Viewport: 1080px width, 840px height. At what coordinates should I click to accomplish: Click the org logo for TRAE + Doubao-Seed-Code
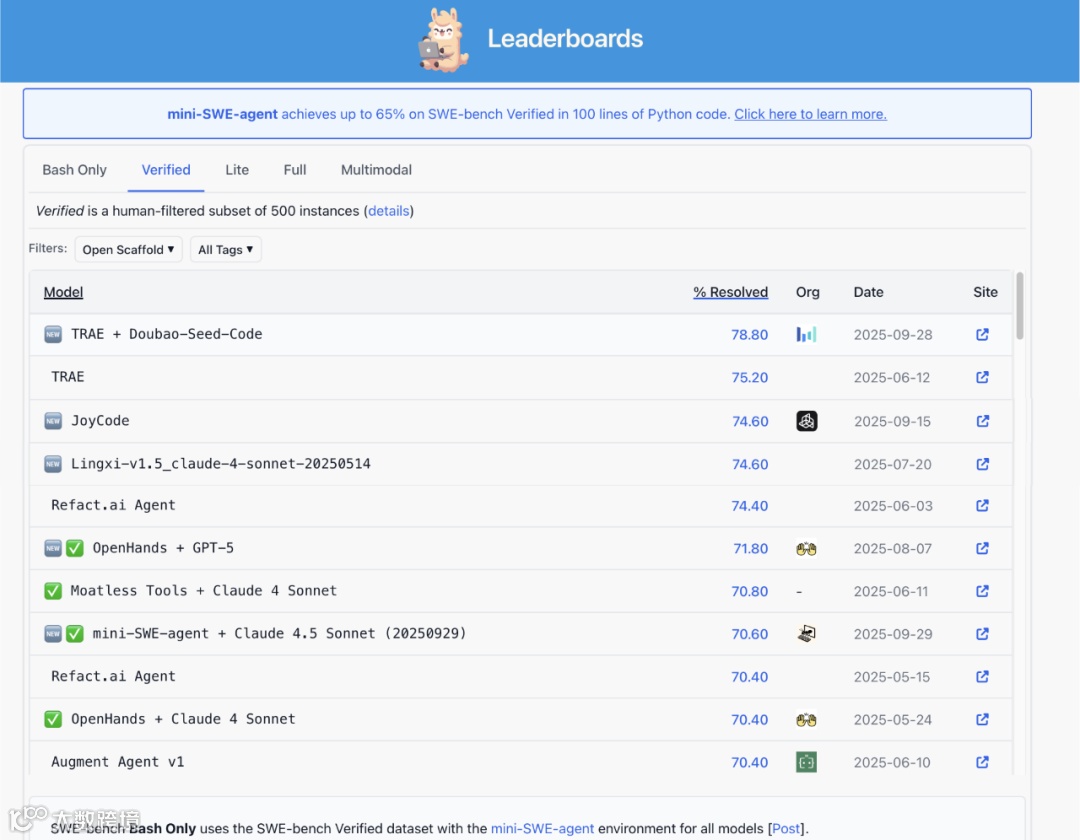point(807,335)
